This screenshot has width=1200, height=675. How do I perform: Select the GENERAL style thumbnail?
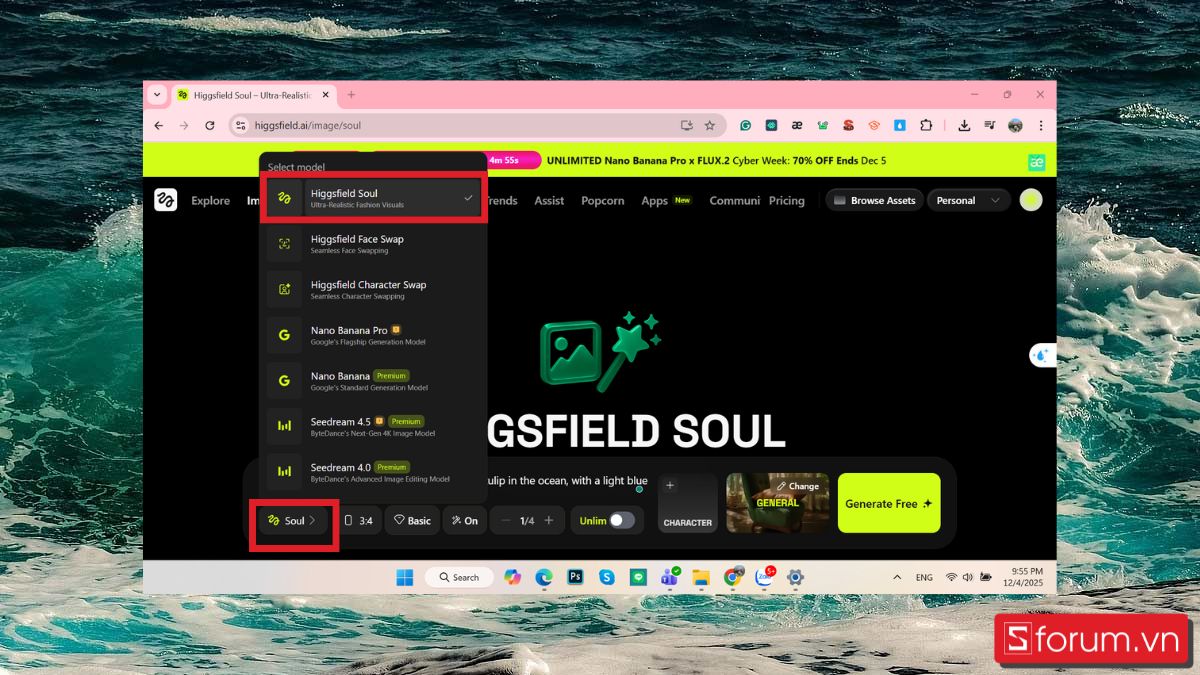point(777,503)
